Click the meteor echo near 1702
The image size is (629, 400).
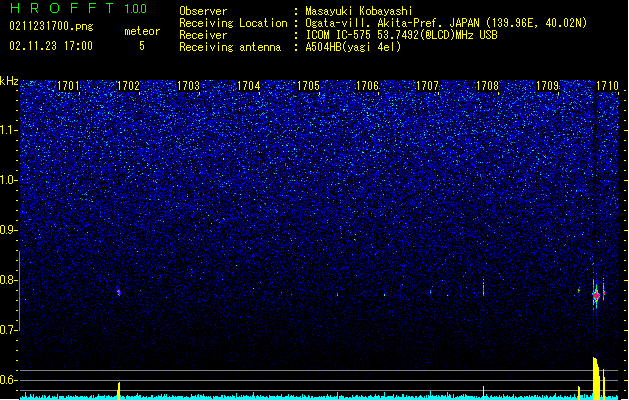[x=119, y=292]
